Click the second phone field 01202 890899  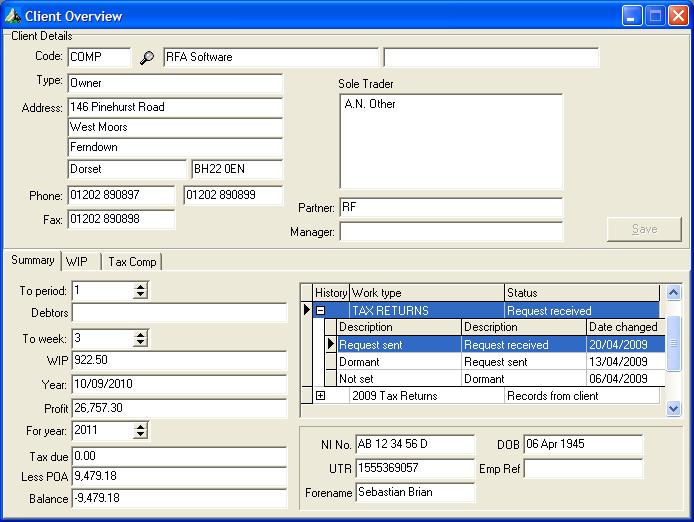click(233, 195)
